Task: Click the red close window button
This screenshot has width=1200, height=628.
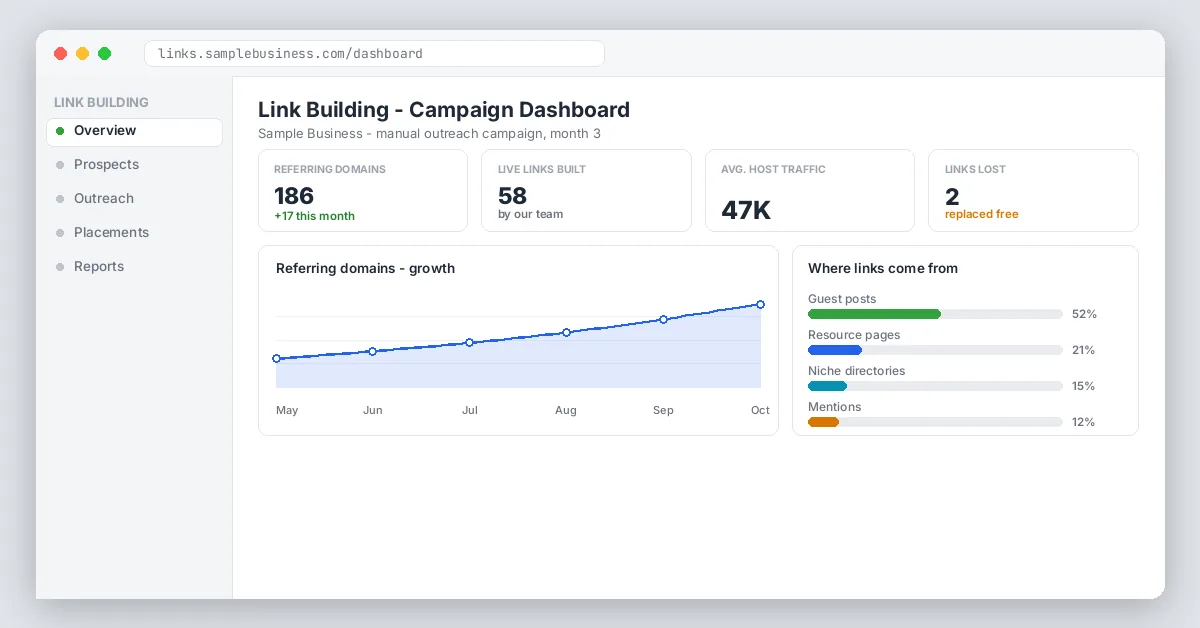Action: [x=60, y=54]
